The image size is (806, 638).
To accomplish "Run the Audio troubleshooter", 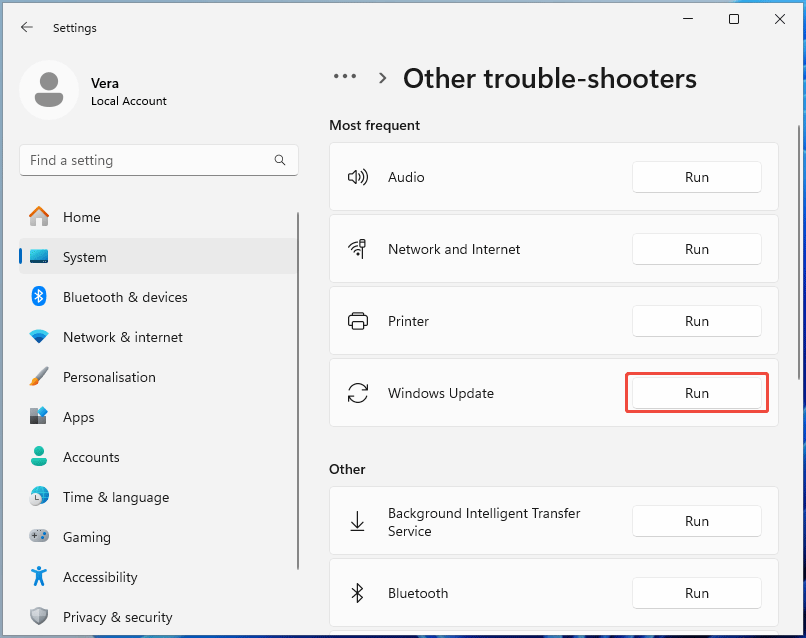I will point(696,177).
